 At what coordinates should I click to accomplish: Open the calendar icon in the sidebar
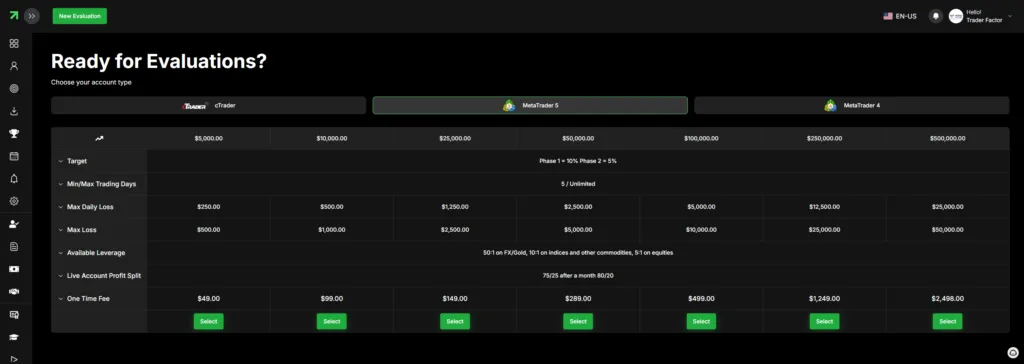click(x=14, y=156)
